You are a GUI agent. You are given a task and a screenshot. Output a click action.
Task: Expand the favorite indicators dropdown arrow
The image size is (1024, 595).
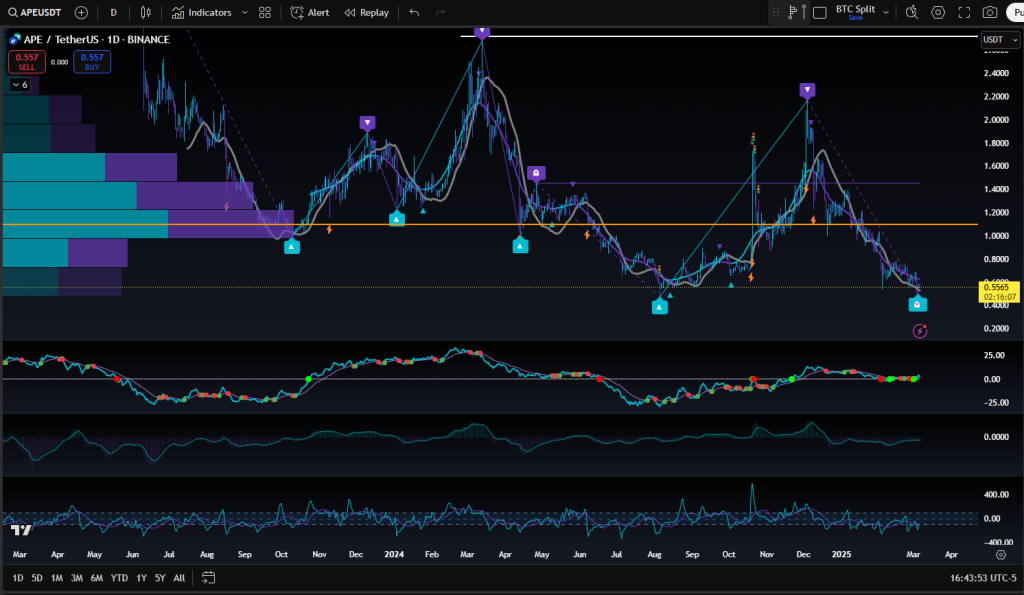(x=245, y=12)
